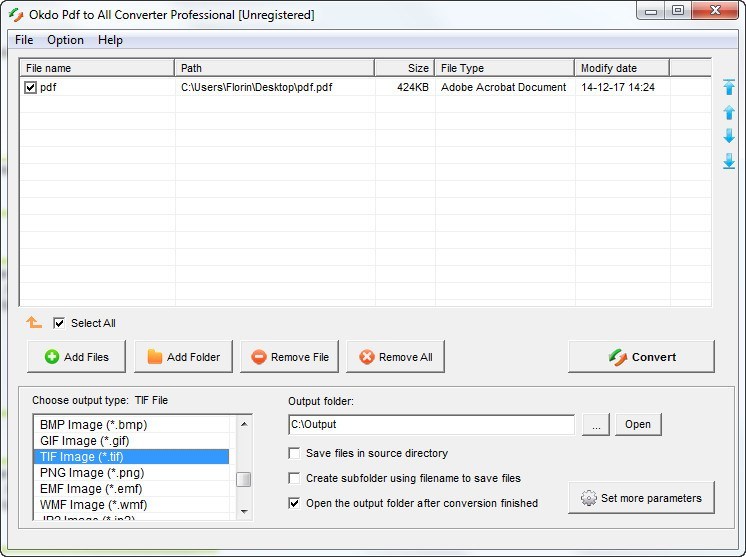Click the Remove All button

point(395,357)
